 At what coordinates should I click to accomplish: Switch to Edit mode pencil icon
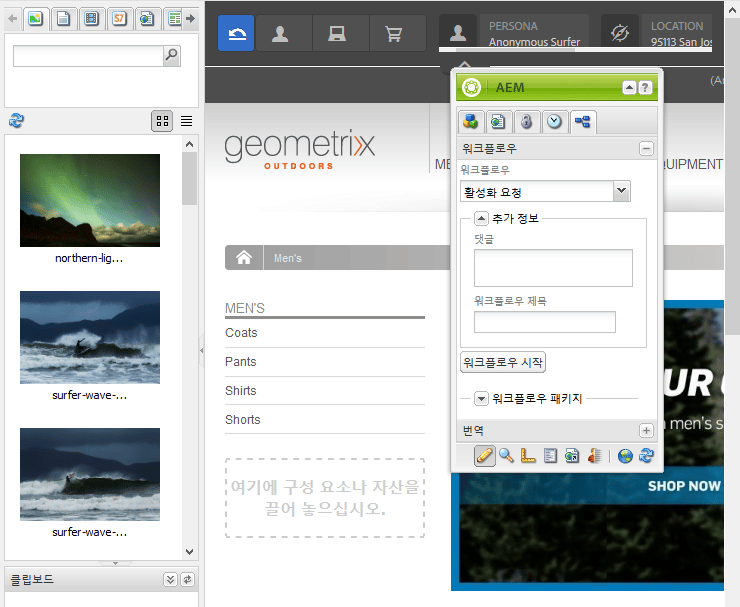pos(485,455)
